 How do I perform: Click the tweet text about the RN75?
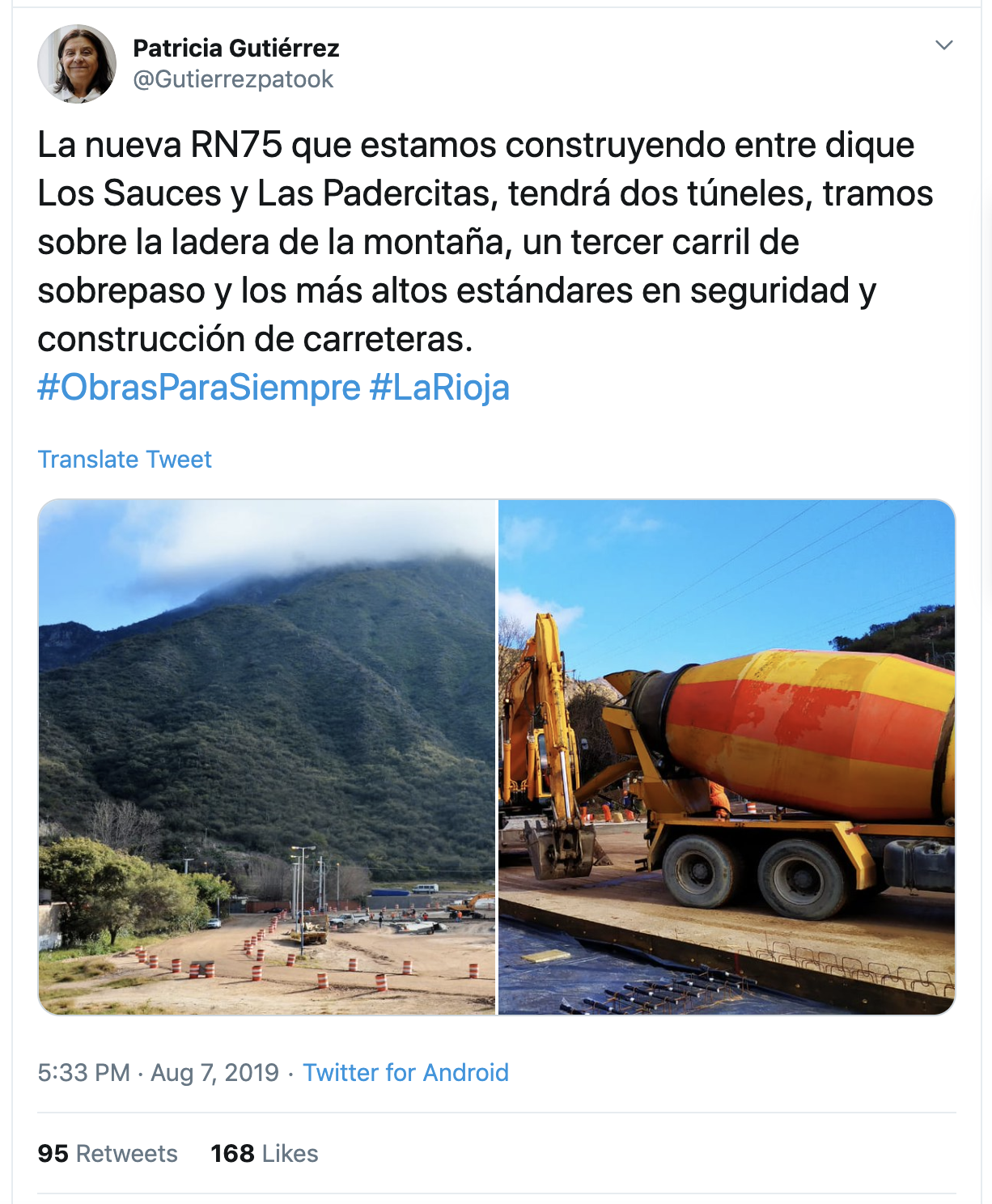[x=485, y=242]
